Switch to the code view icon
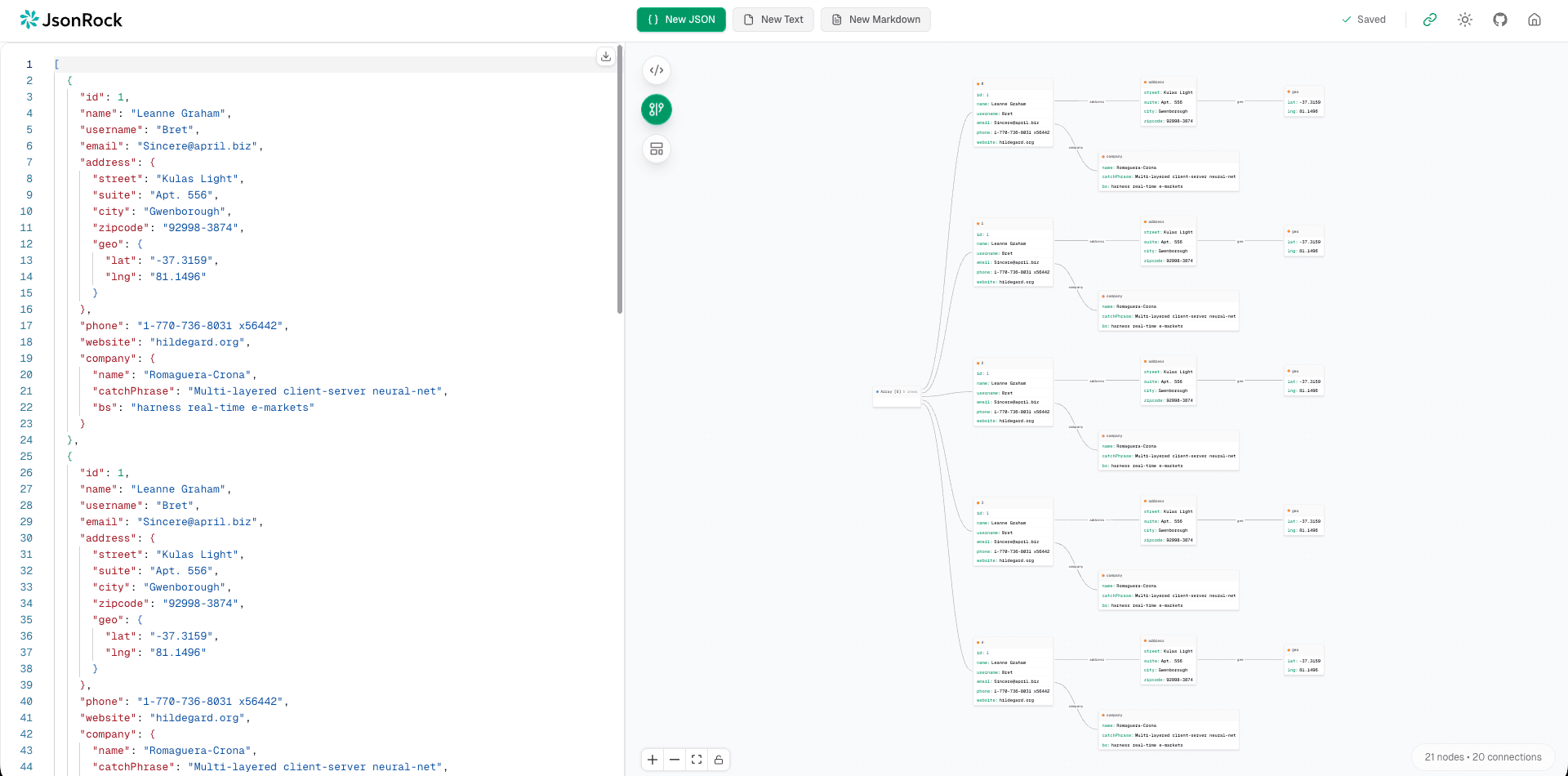Image resolution: width=1568 pixels, height=776 pixels. point(657,70)
